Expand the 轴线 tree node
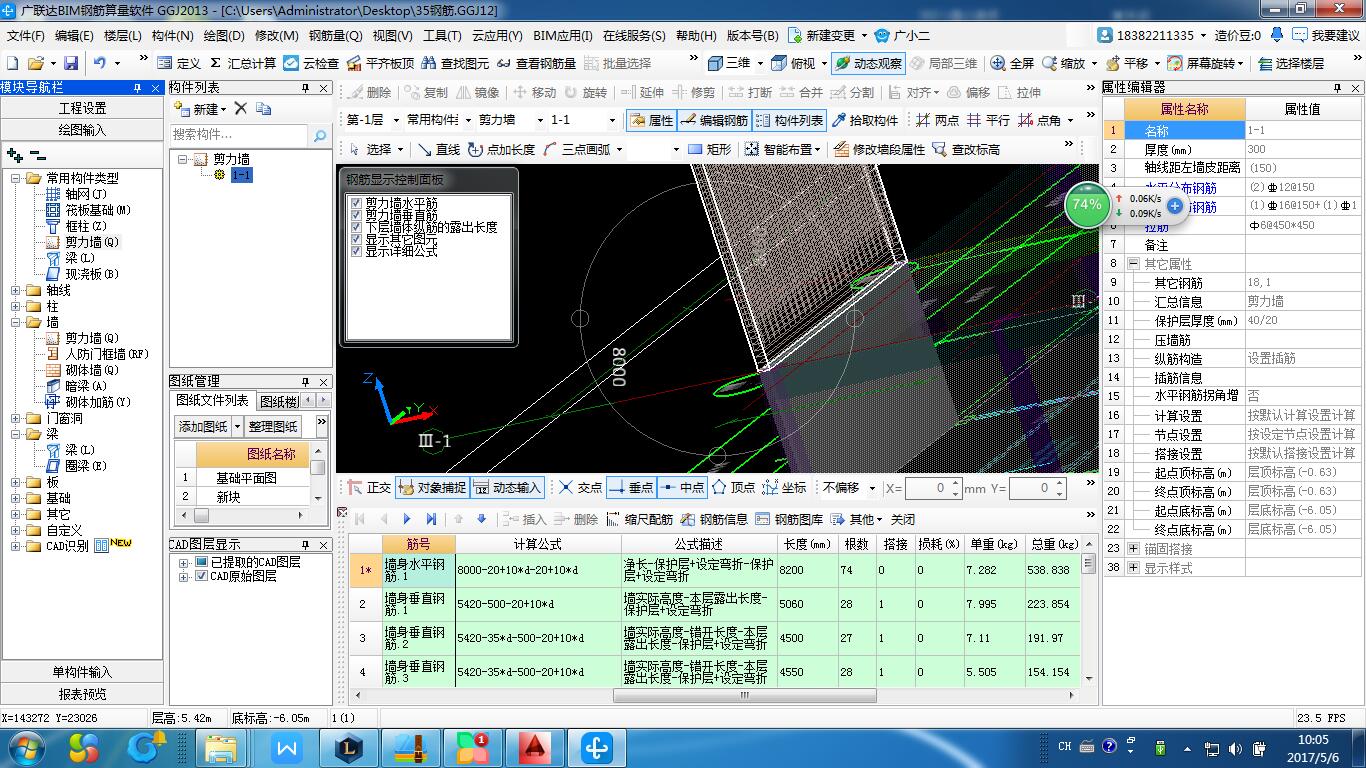This screenshot has width=1366, height=768. coord(16,290)
